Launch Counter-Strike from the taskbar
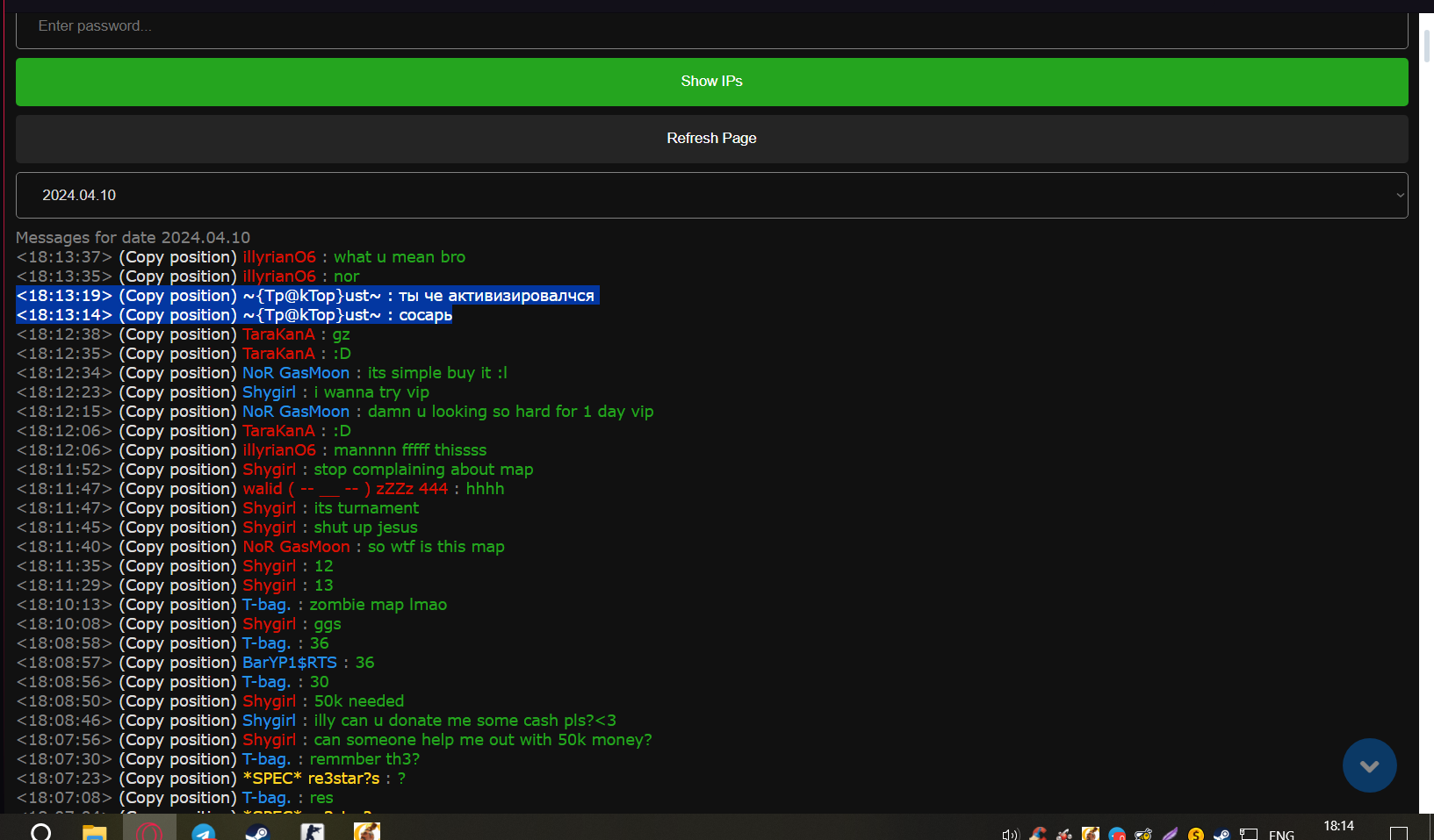 [312, 832]
